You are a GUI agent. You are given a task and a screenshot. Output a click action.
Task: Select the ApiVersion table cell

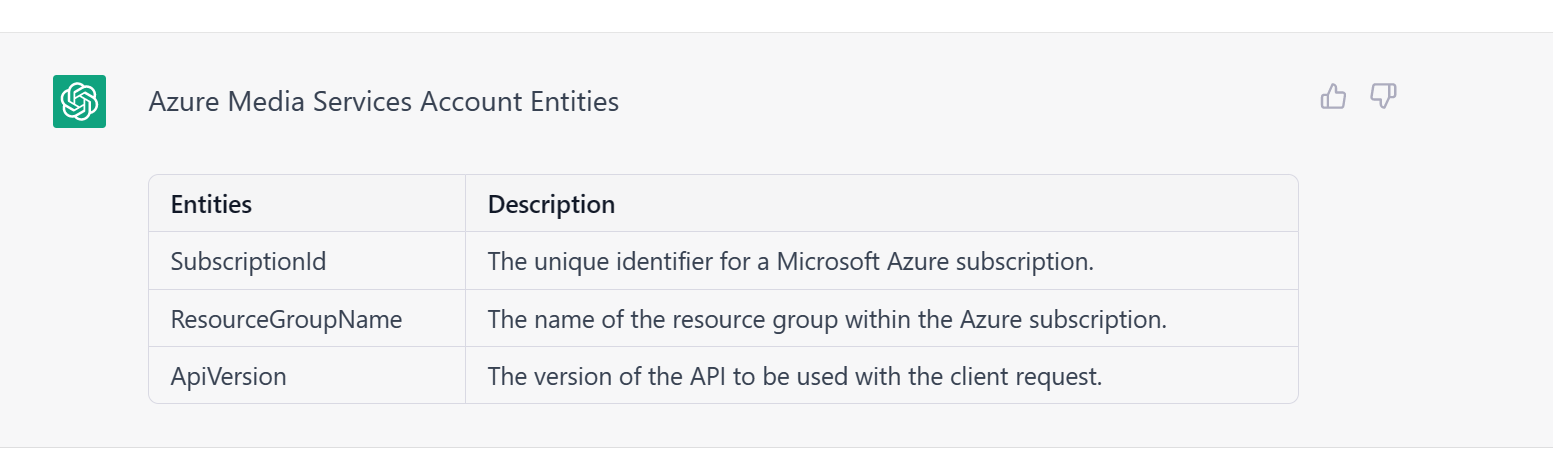pos(307,376)
